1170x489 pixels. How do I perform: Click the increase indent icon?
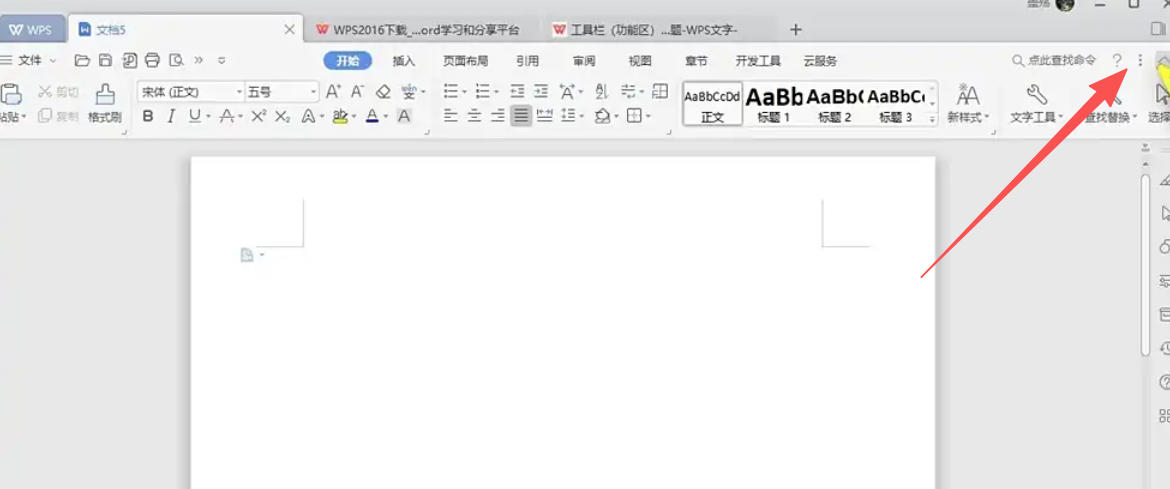click(541, 92)
